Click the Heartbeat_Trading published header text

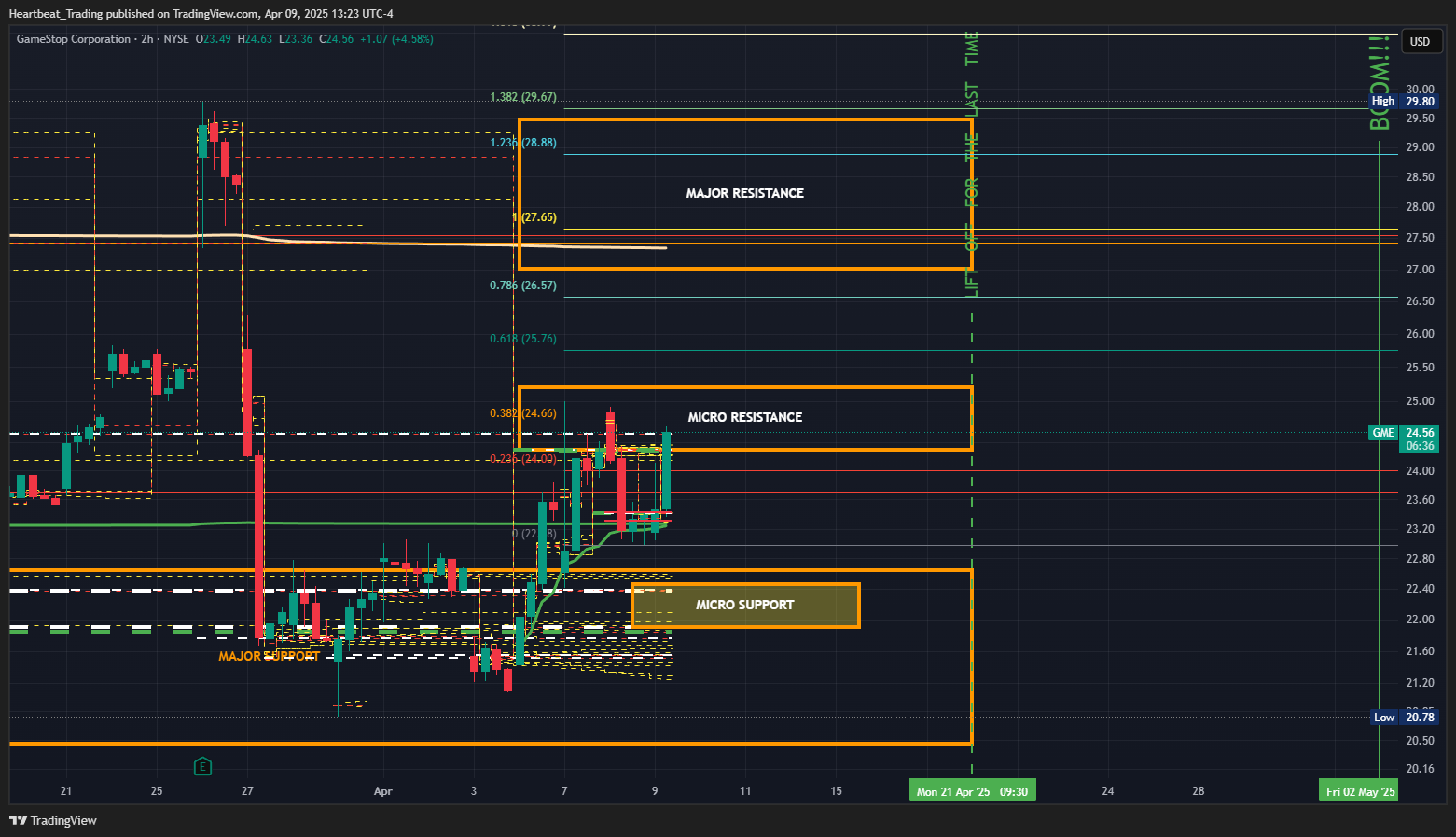pos(201,14)
